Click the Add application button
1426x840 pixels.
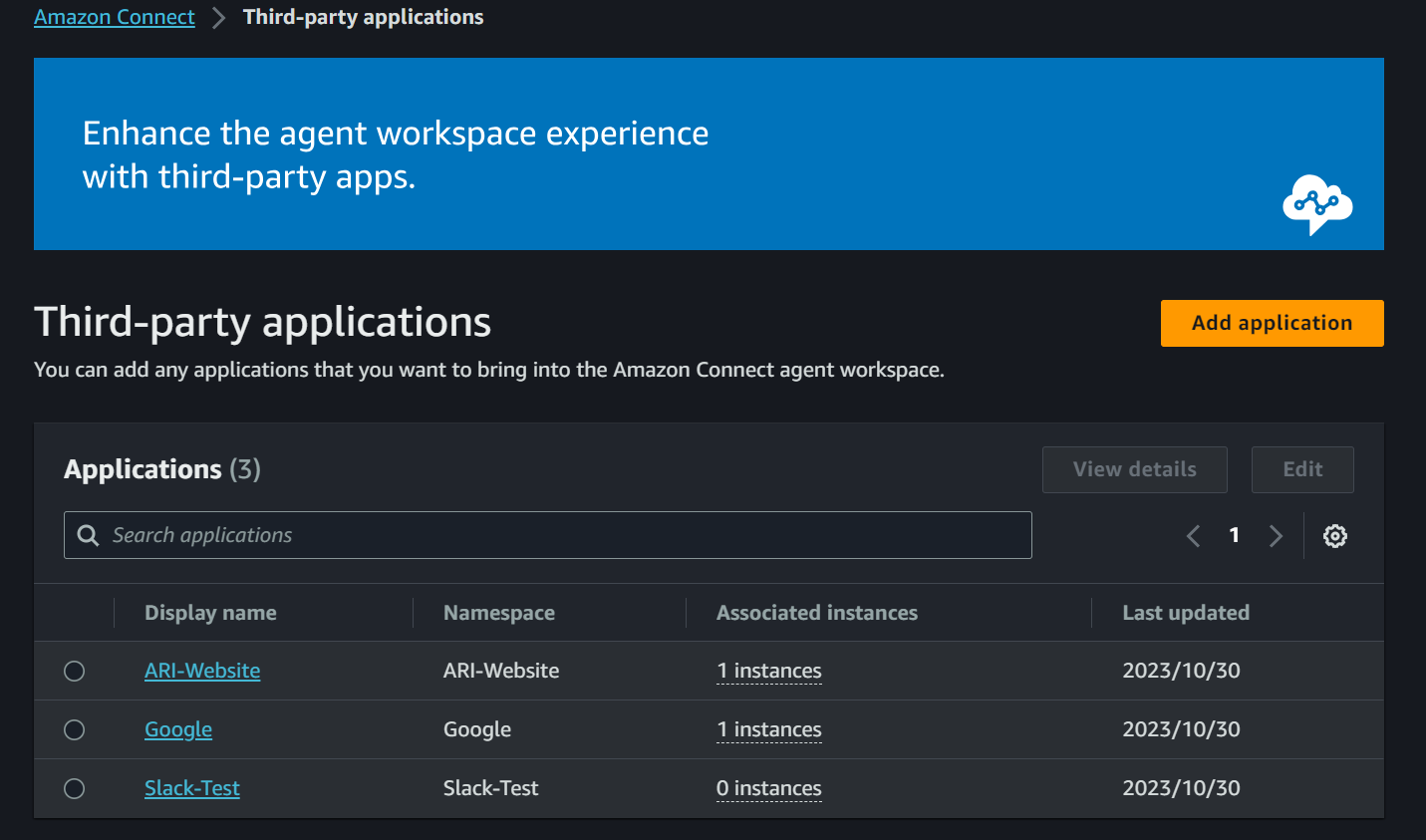[x=1272, y=323]
